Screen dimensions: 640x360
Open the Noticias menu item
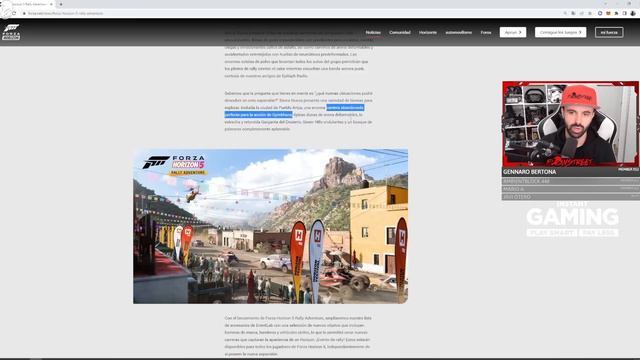click(373, 32)
